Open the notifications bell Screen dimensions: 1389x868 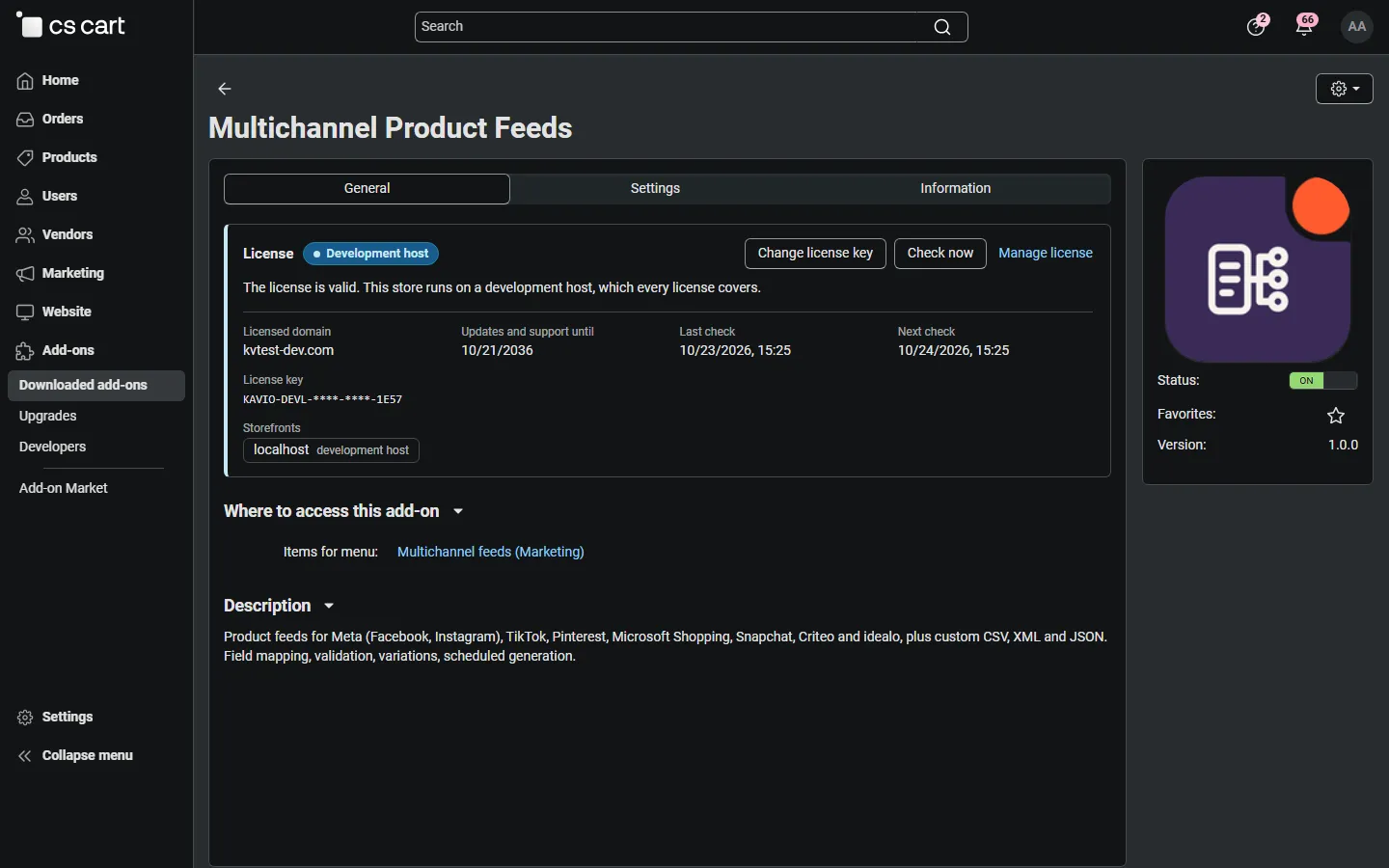coord(1306,26)
